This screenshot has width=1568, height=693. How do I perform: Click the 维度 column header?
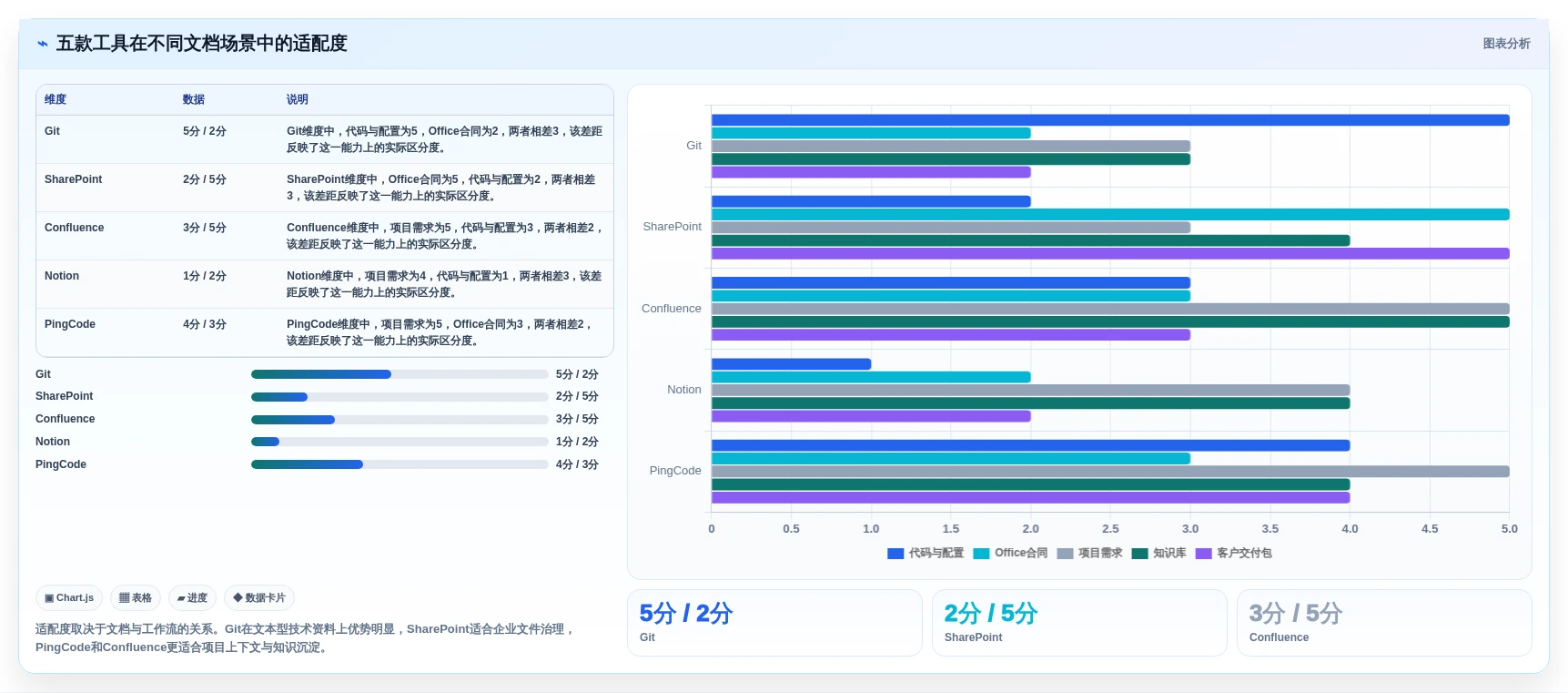56,99
